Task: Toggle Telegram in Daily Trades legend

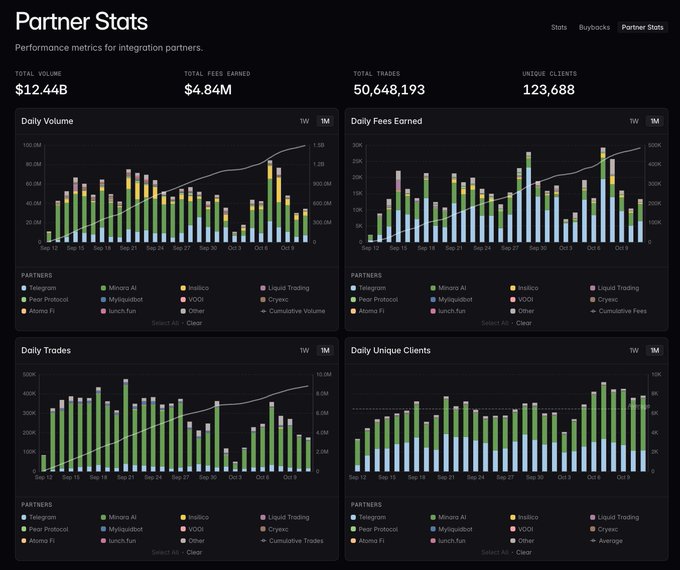Action: pyautogui.click(x=39, y=518)
